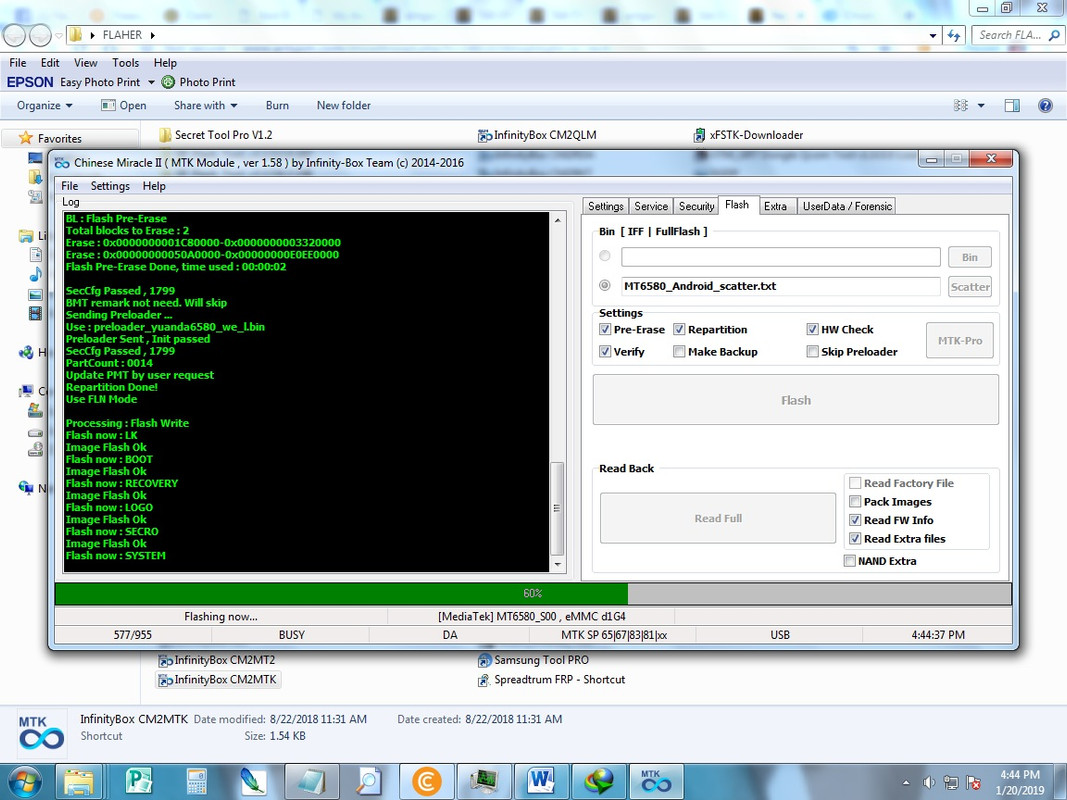Open the Explorer help icon

pos(1045,105)
